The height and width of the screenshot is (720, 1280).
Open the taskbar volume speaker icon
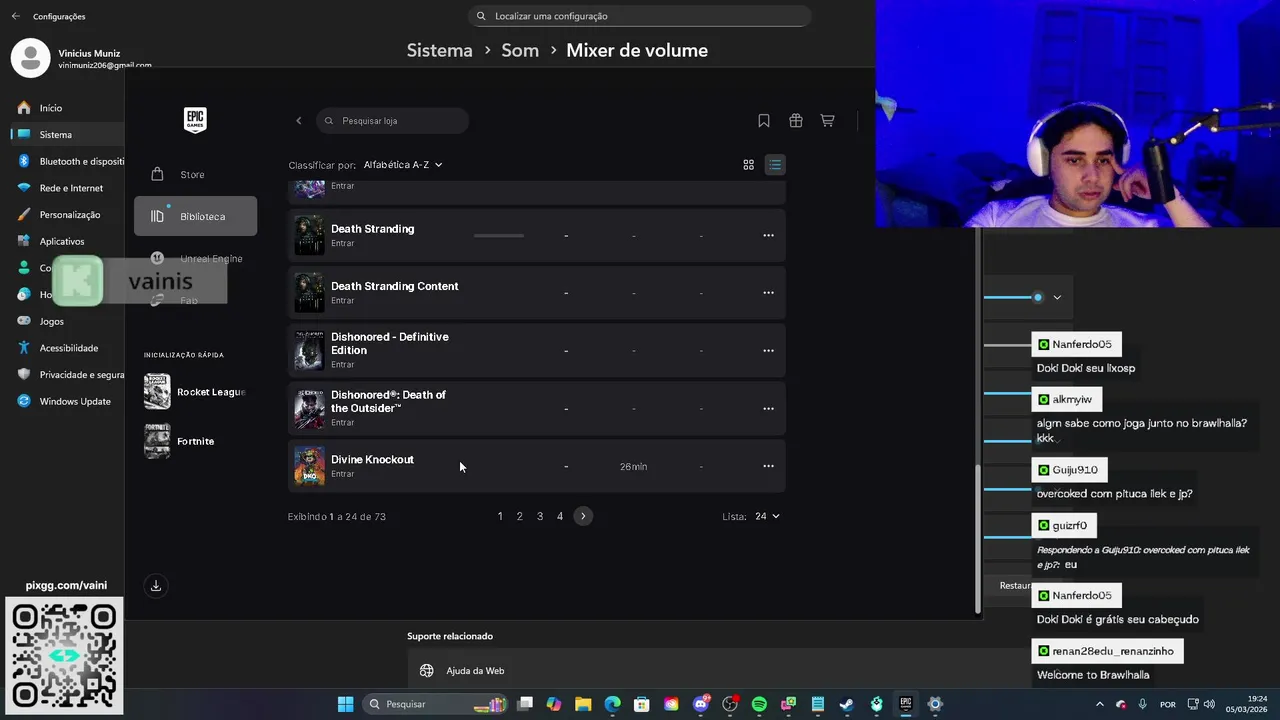(x=1209, y=704)
